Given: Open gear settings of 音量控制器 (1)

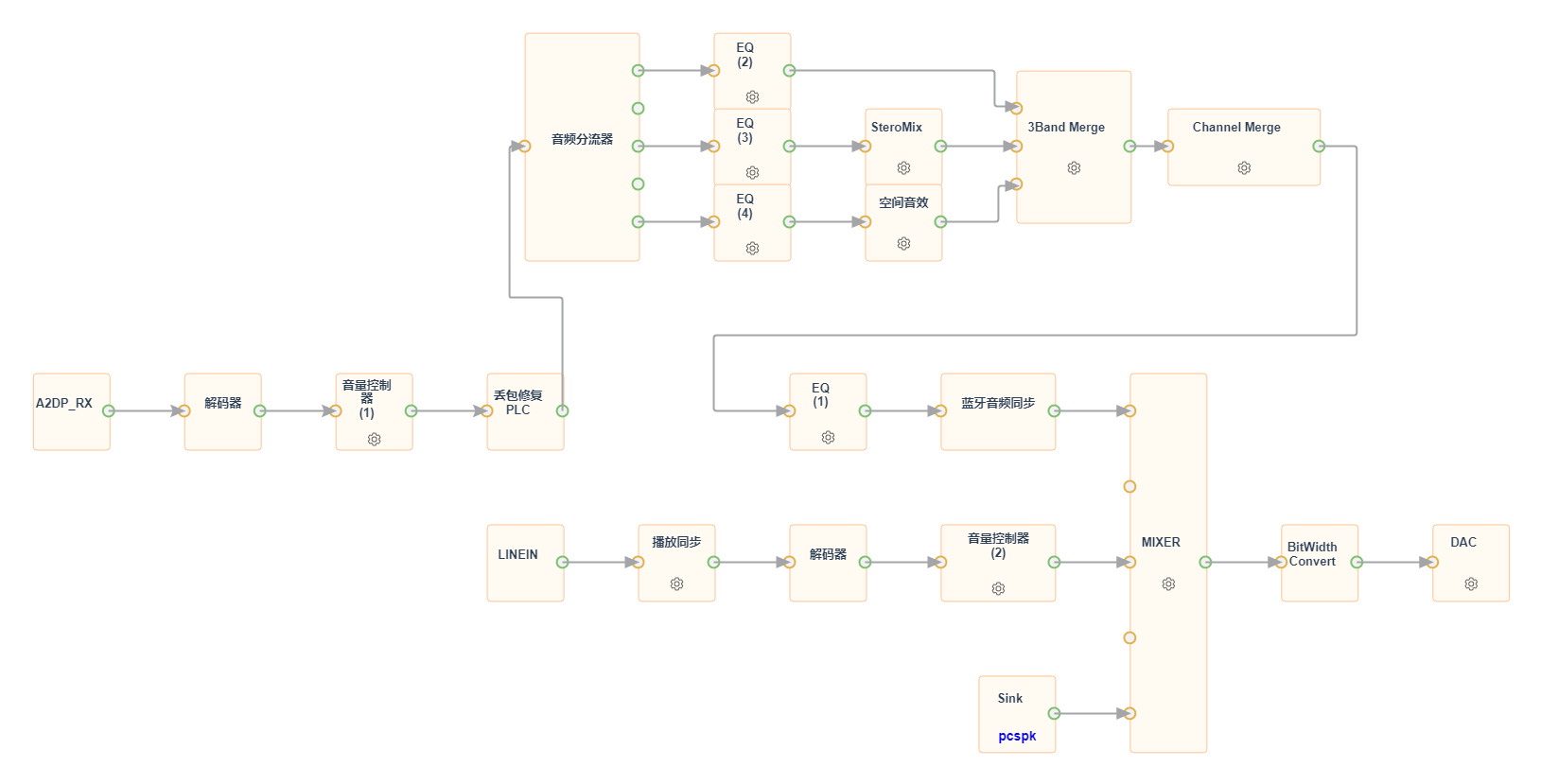Looking at the screenshot, I should coord(374,439).
